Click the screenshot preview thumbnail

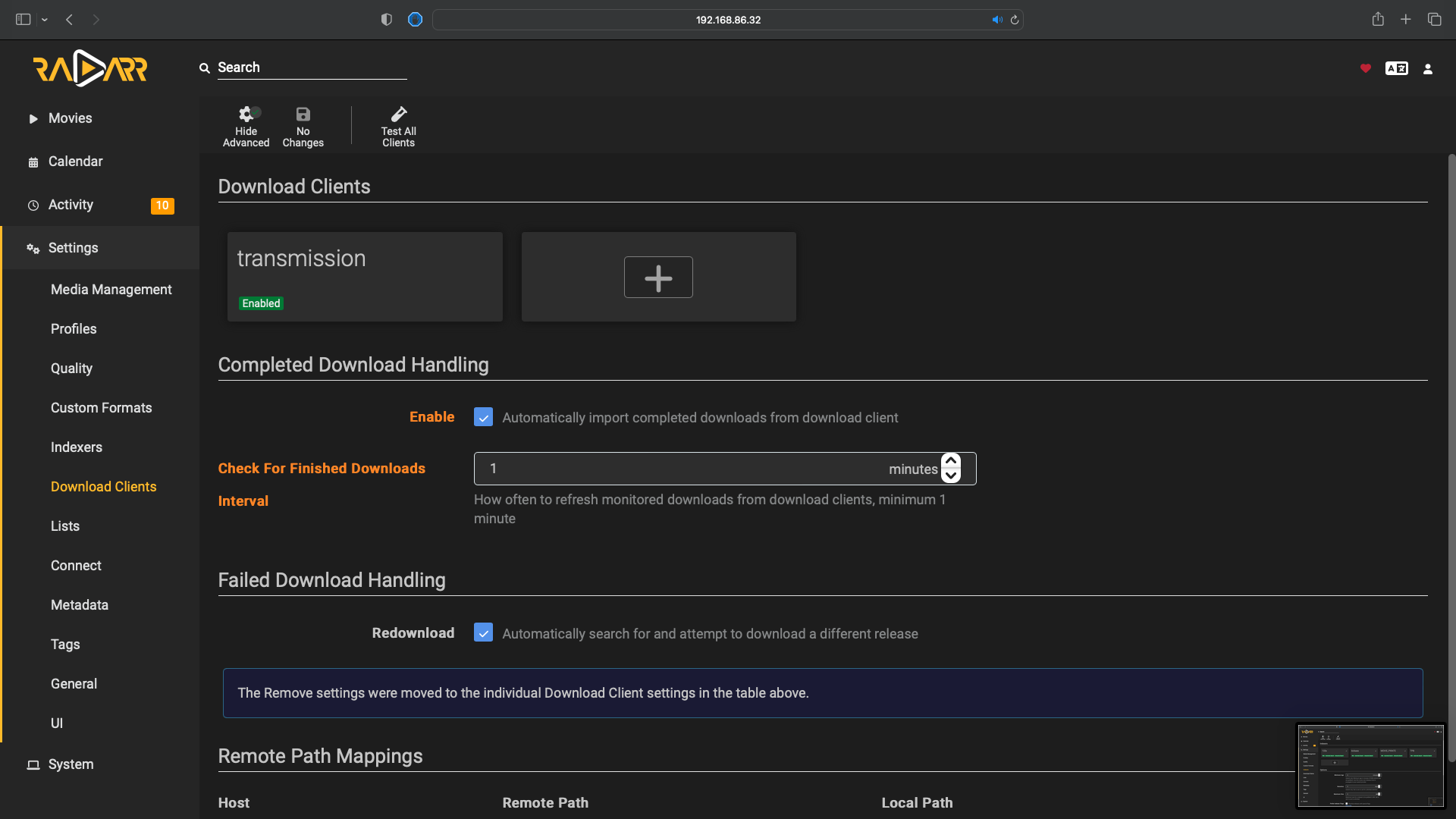tap(1370, 766)
